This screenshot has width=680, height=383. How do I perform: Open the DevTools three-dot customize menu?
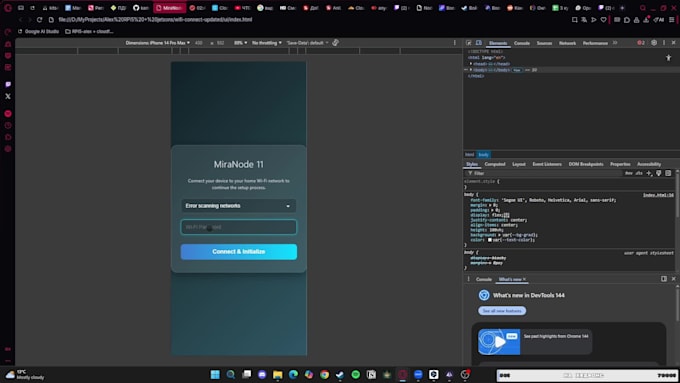coord(664,43)
